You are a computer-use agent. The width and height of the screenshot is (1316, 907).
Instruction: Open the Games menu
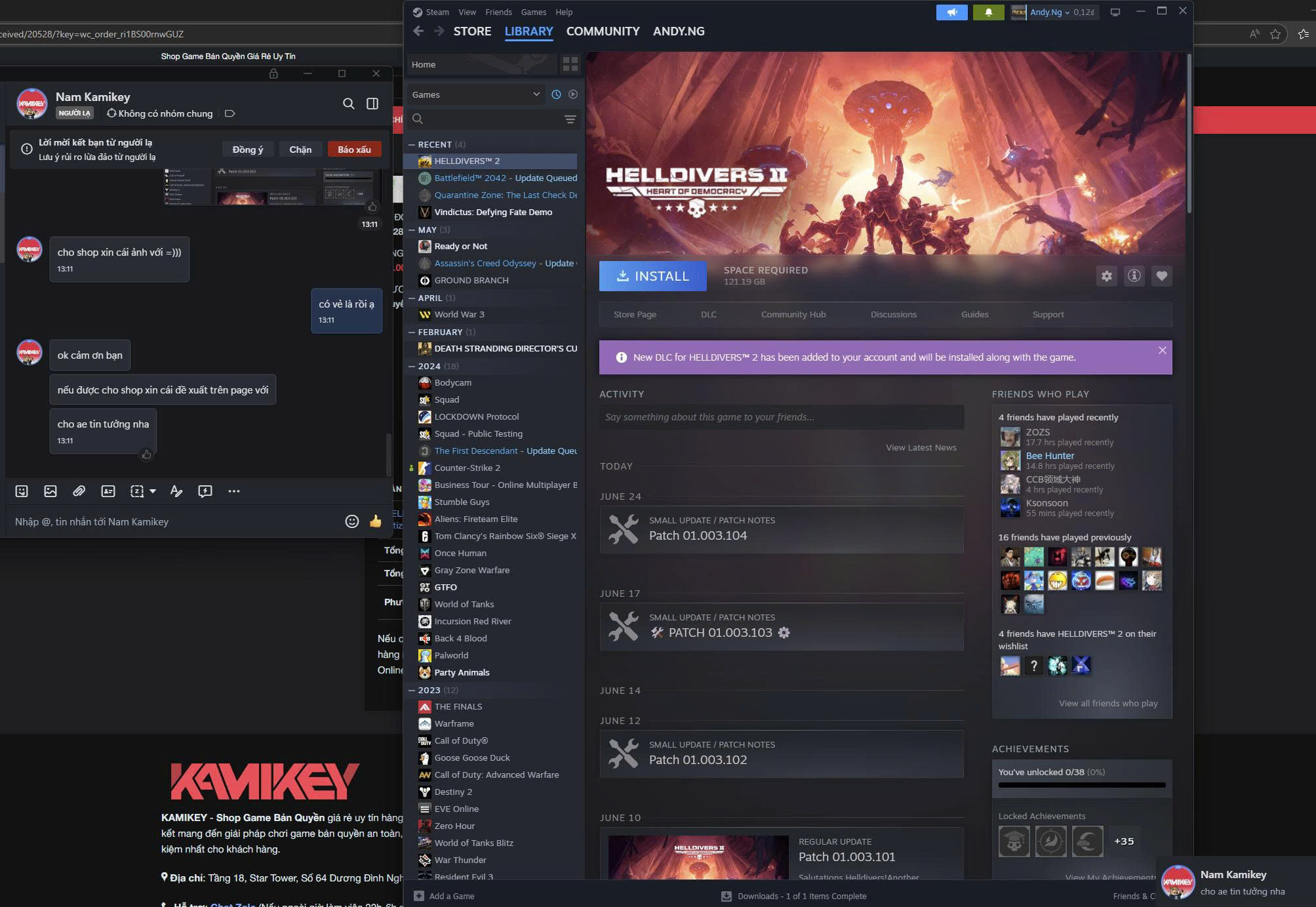(x=533, y=12)
